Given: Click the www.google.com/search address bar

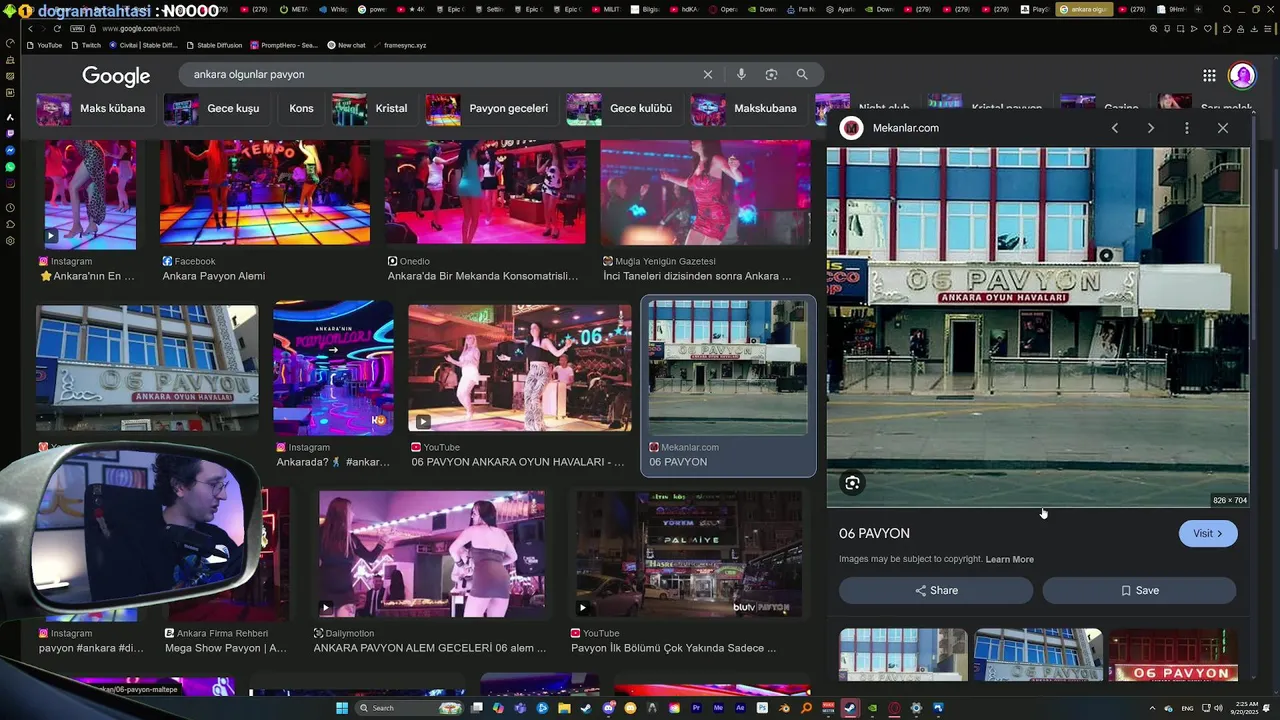Looking at the screenshot, I should click(x=140, y=28).
